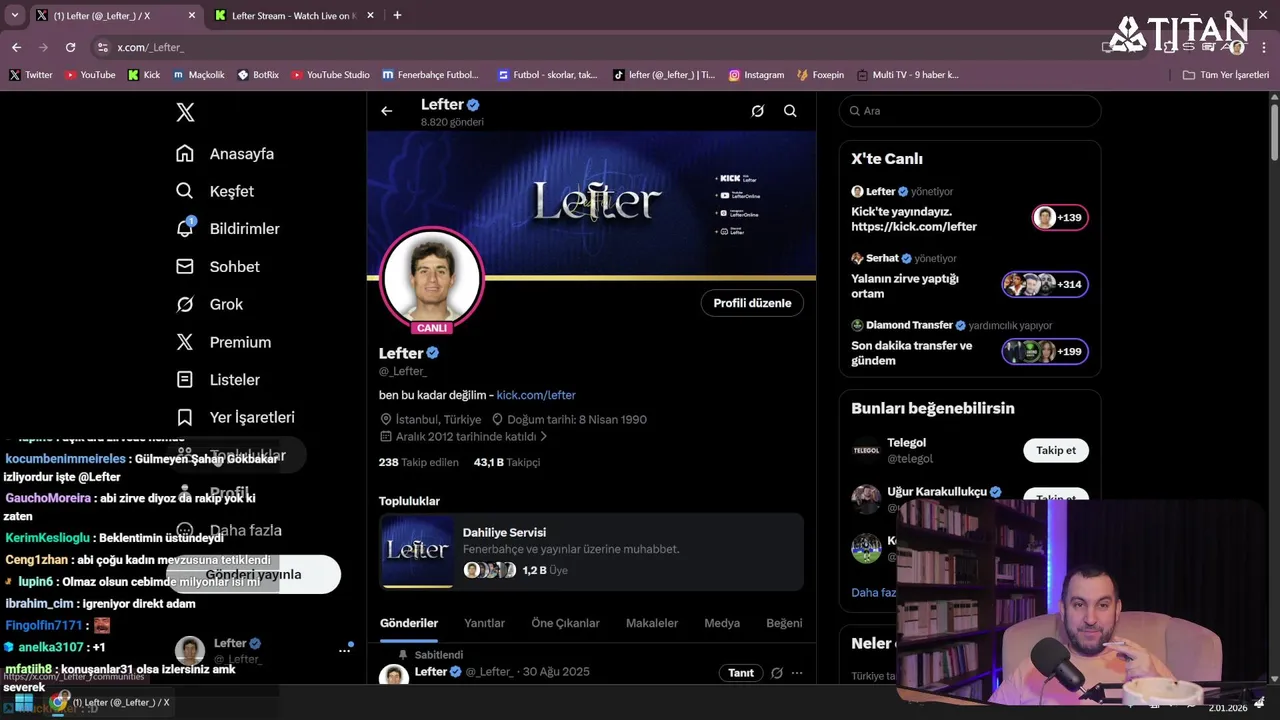Switch to the Gönderiler tab

[x=409, y=623]
